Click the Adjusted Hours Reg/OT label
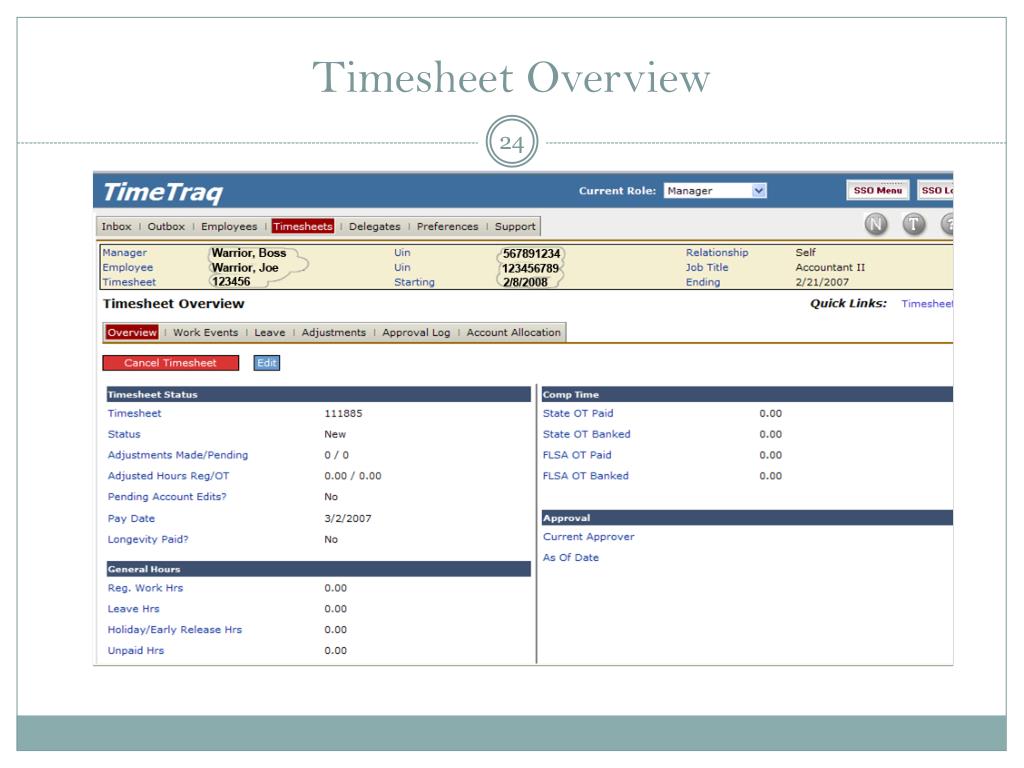Image resolution: width=1024 pixels, height=768 pixels. click(x=168, y=476)
